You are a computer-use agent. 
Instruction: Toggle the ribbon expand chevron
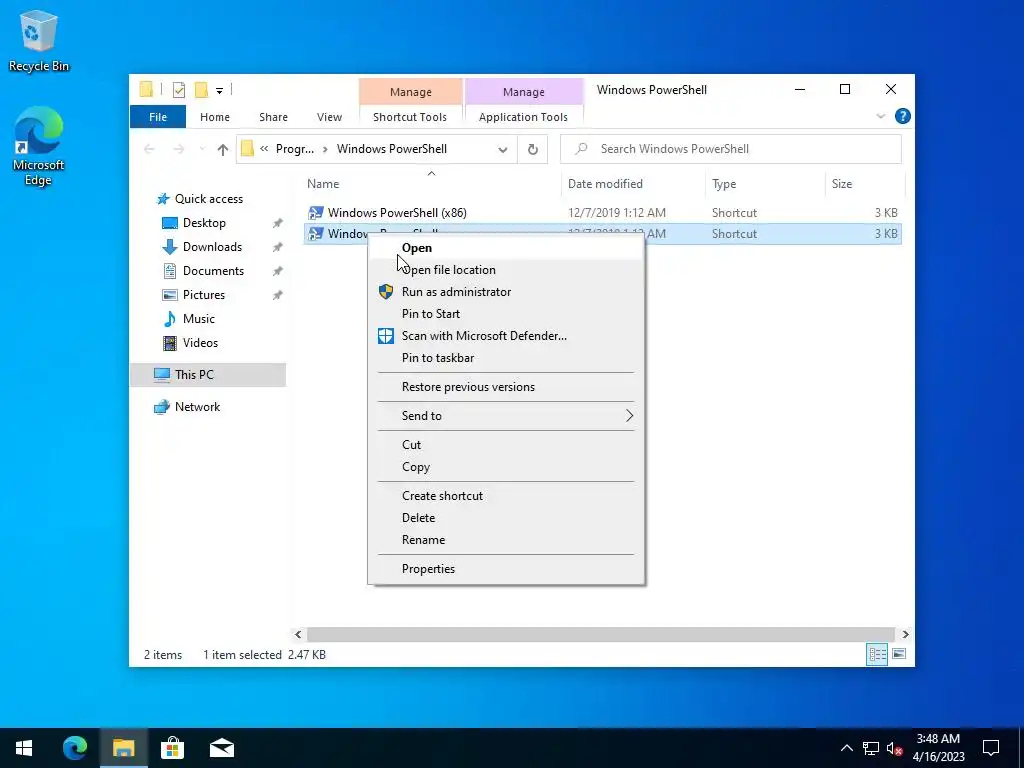pyautogui.click(x=880, y=116)
